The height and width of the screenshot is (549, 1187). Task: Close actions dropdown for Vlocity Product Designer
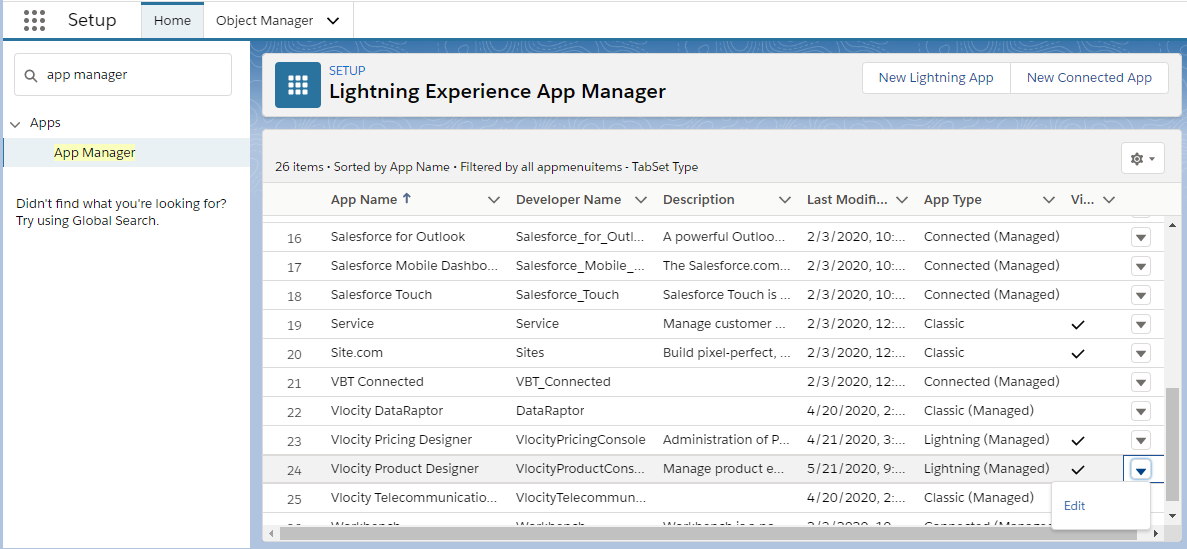pyautogui.click(x=1141, y=469)
